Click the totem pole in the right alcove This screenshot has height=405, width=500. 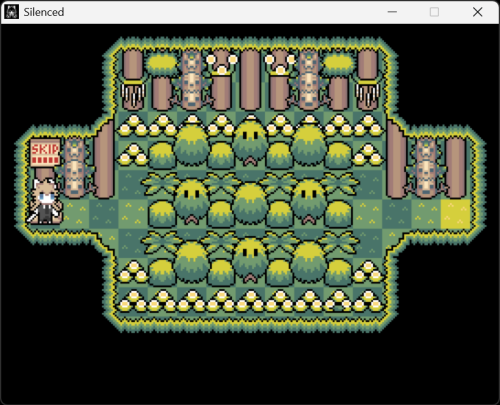point(426,167)
